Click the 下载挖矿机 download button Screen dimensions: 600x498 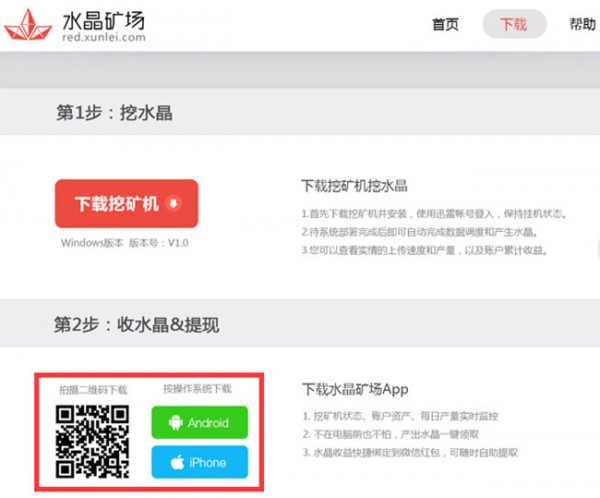pyautogui.click(x=127, y=204)
